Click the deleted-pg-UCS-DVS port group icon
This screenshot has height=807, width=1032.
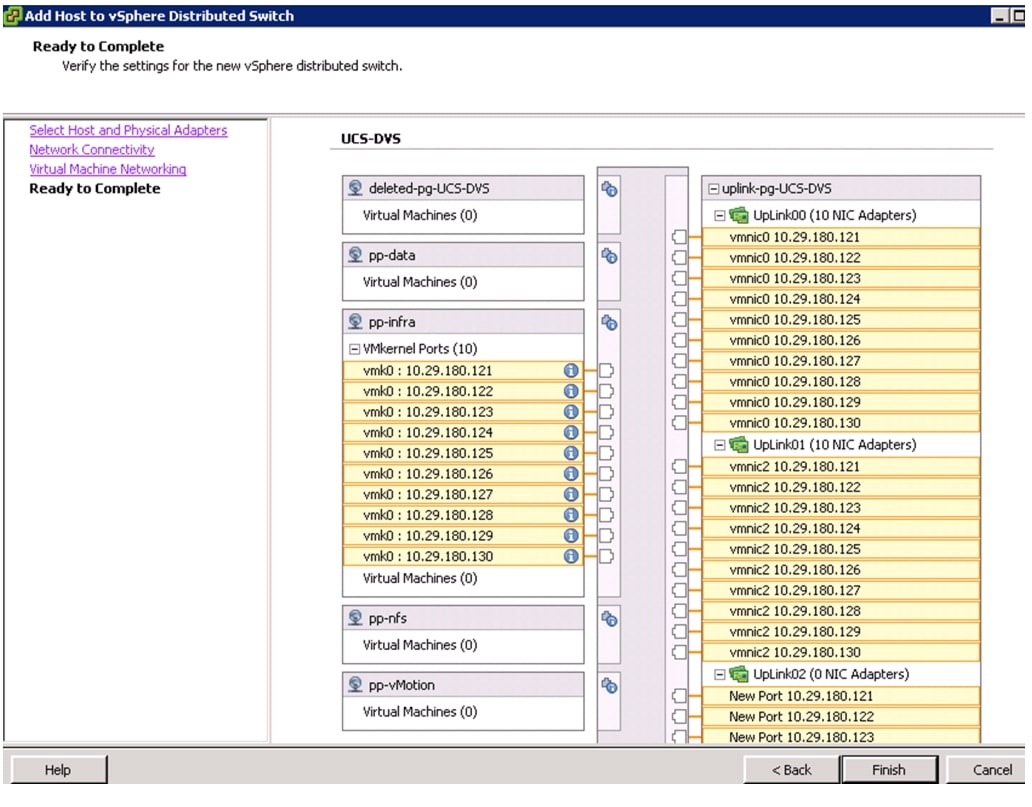(355, 188)
